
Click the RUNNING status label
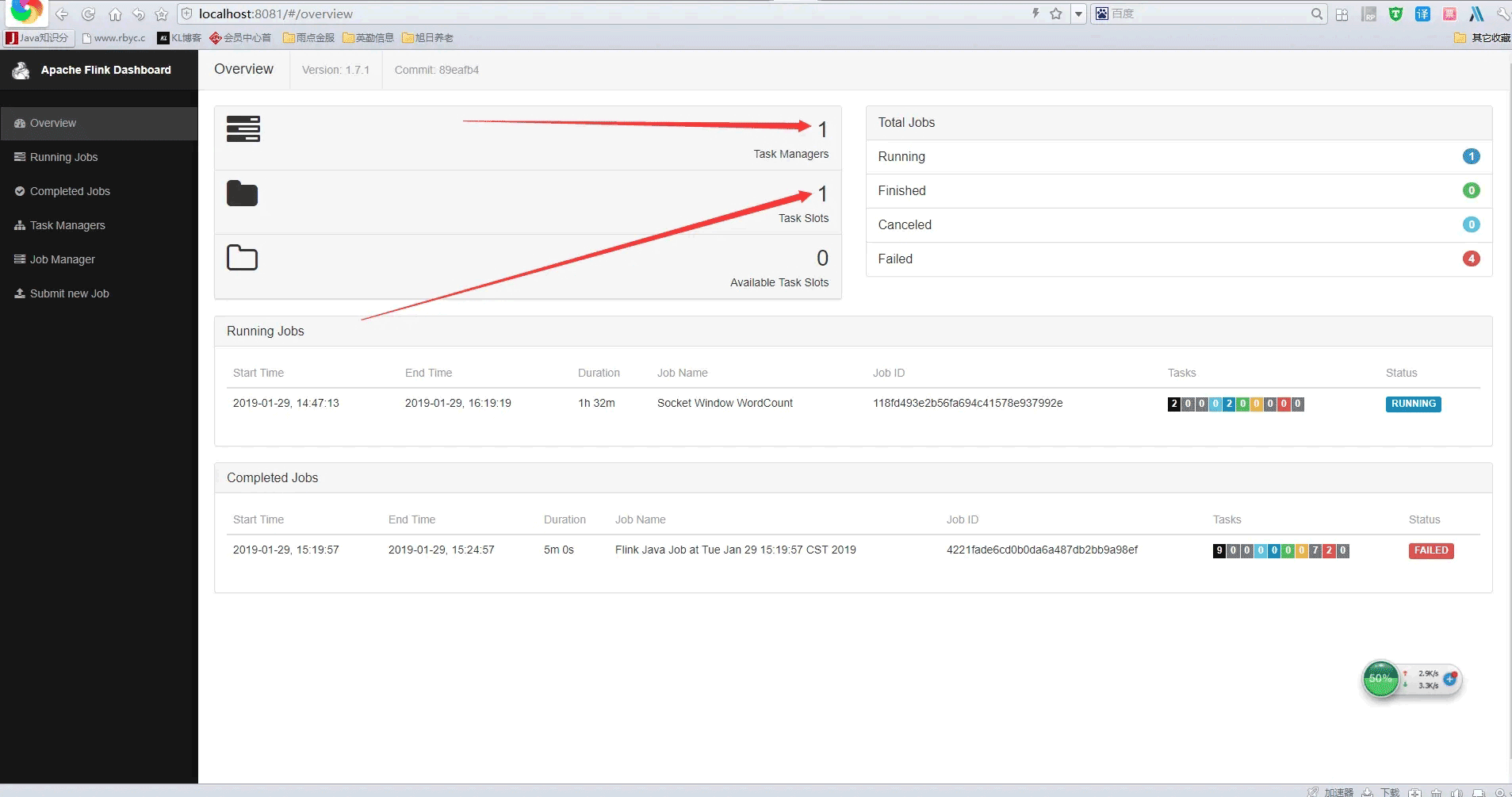(x=1413, y=404)
